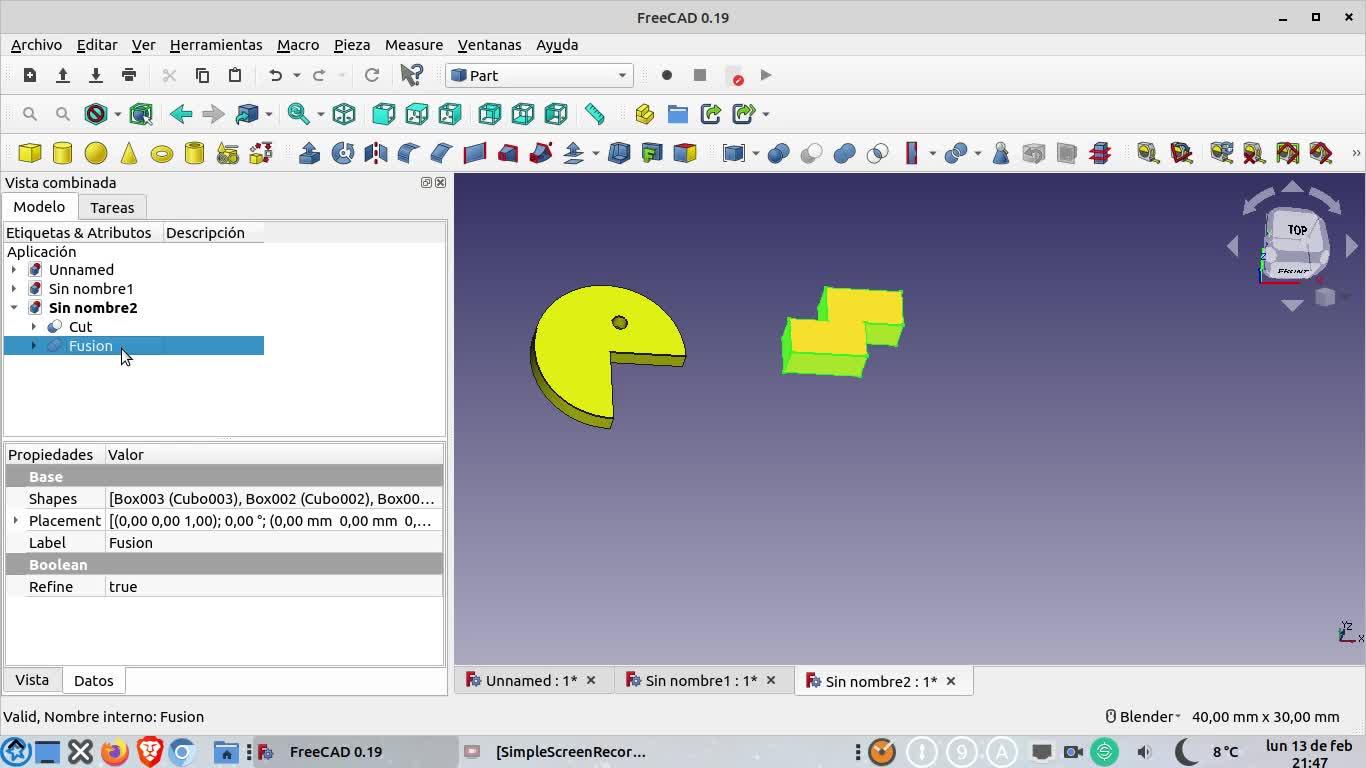The image size is (1366, 768).
Task: Create a cube with the box primitive icon
Action: click(x=30, y=153)
